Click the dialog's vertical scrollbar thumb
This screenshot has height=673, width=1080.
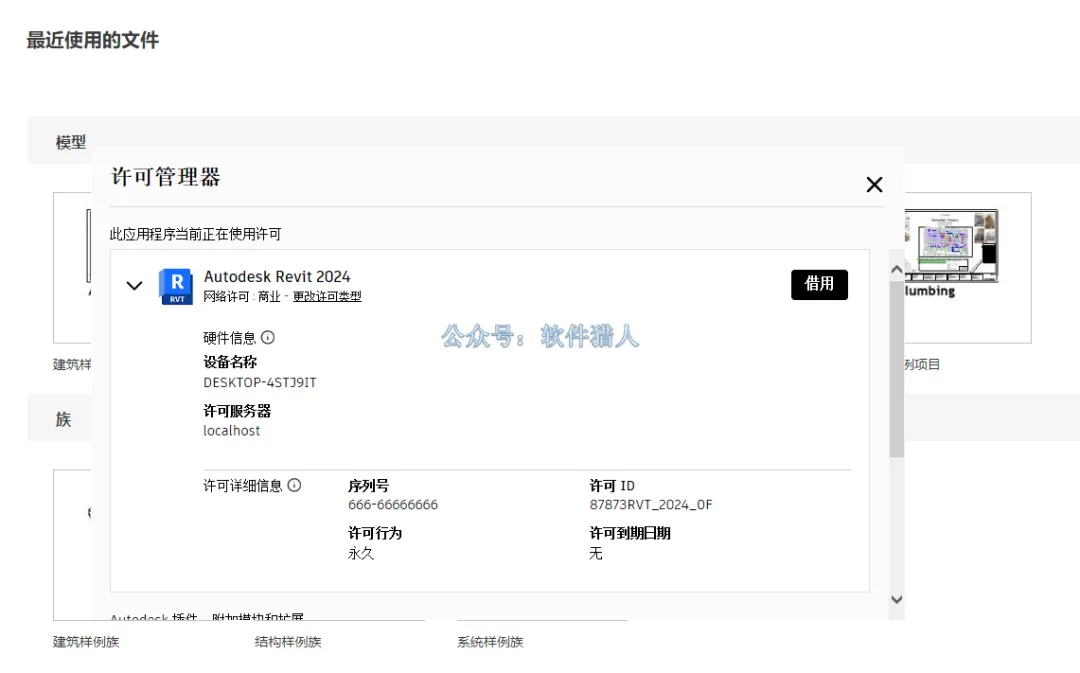[x=896, y=369]
